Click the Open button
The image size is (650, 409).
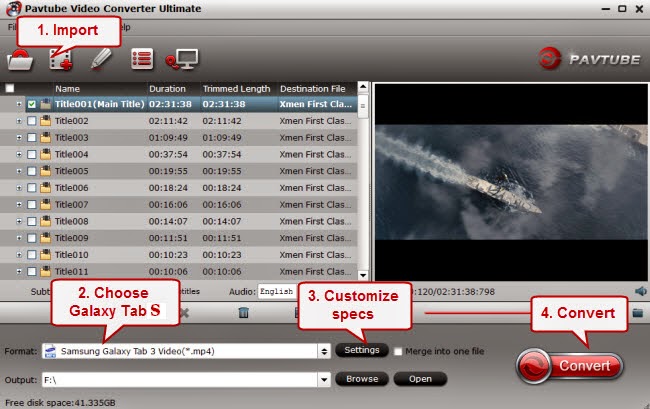pos(420,379)
